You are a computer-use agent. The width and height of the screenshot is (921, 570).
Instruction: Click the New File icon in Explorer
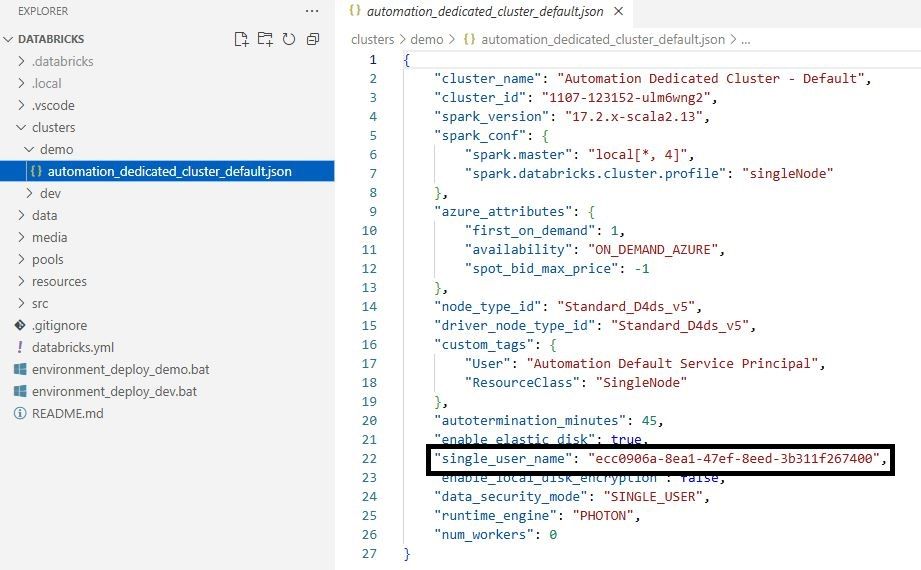(241, 39)
